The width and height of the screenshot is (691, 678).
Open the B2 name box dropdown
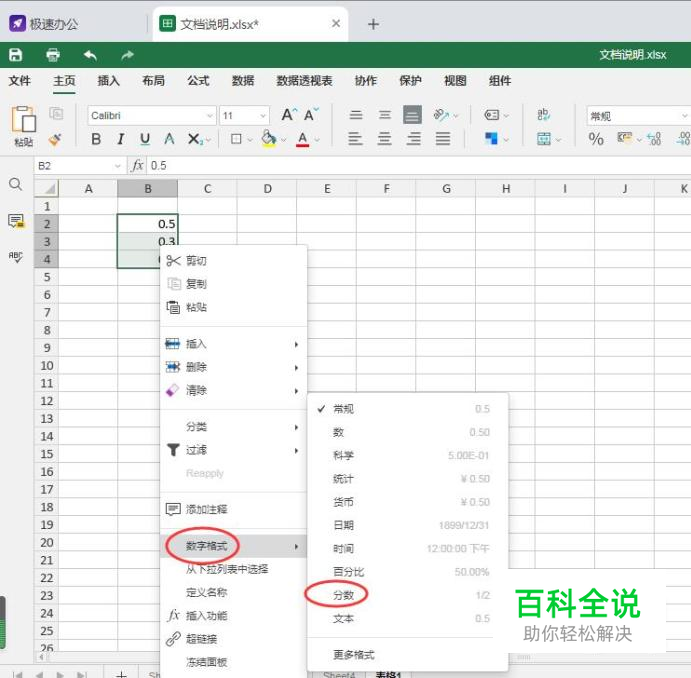point(118,166)
